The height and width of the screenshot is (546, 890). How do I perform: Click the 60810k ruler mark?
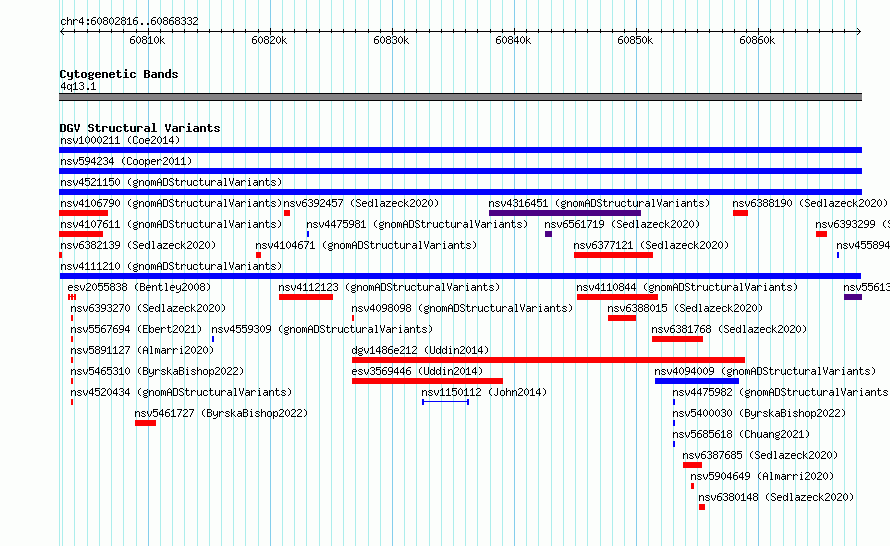click(x=147, y=40)
